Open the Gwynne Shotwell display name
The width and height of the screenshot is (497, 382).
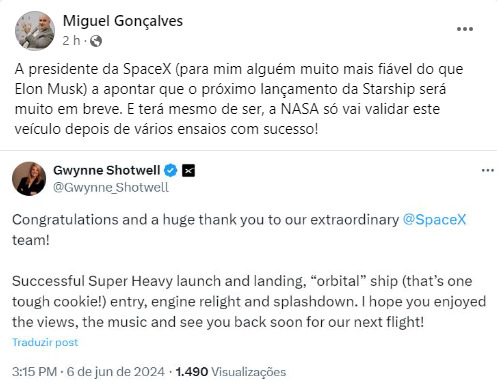107,170
